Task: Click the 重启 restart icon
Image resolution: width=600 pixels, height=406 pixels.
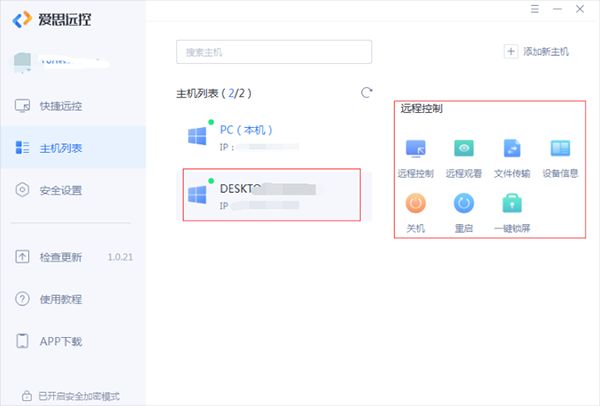Action: 463,205
